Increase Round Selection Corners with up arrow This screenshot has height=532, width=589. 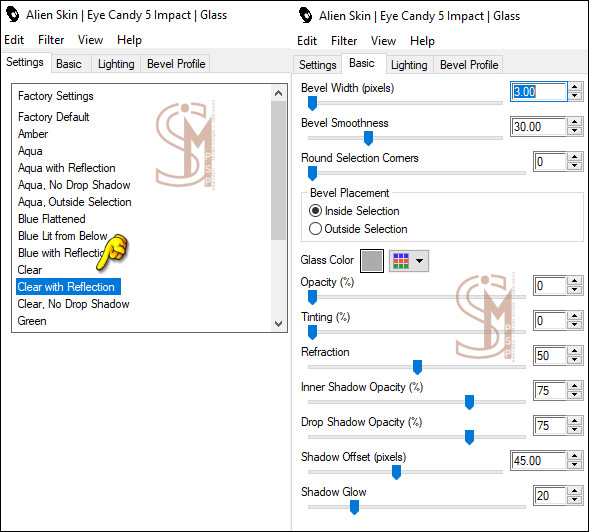click(574, 157)
